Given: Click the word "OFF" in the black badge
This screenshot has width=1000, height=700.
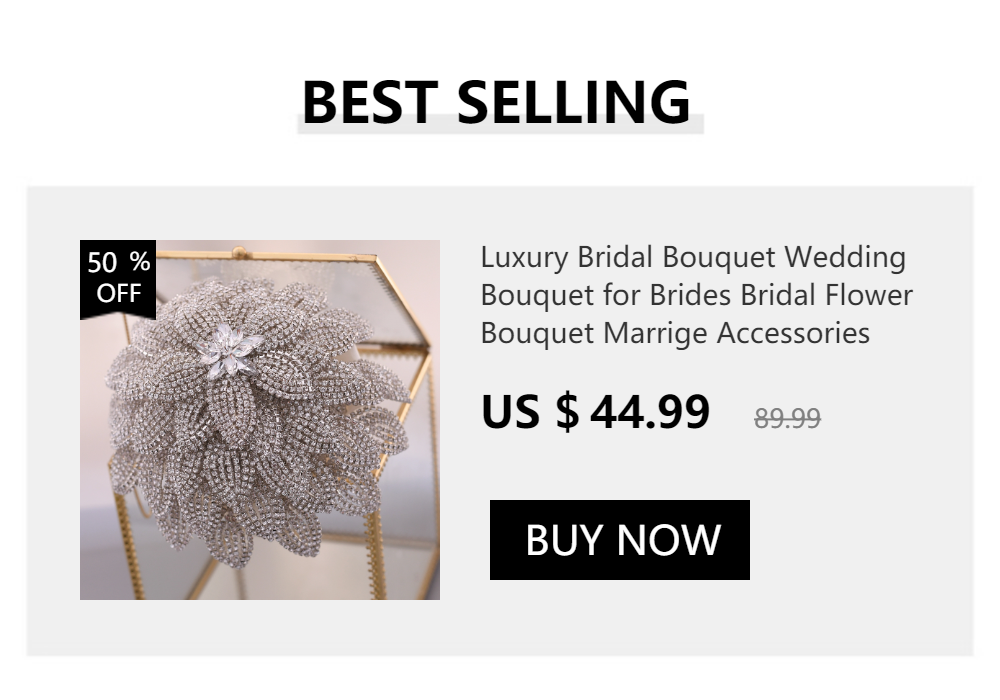Looking at the screenshot, I should tap(119, 293).
